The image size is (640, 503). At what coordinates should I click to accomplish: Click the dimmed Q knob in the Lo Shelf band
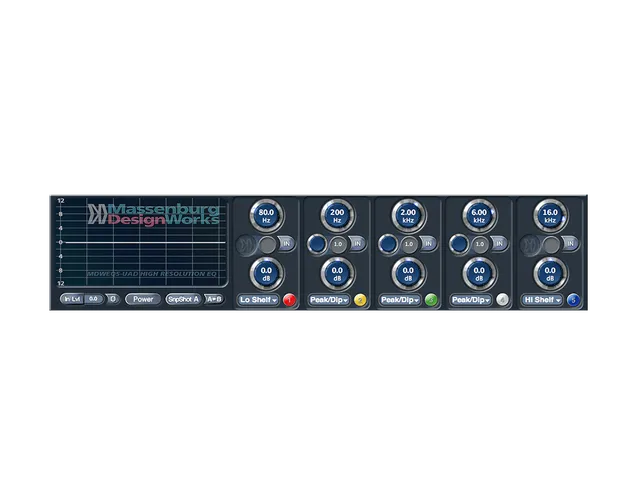pyautogui.click(x=246, y=244)
